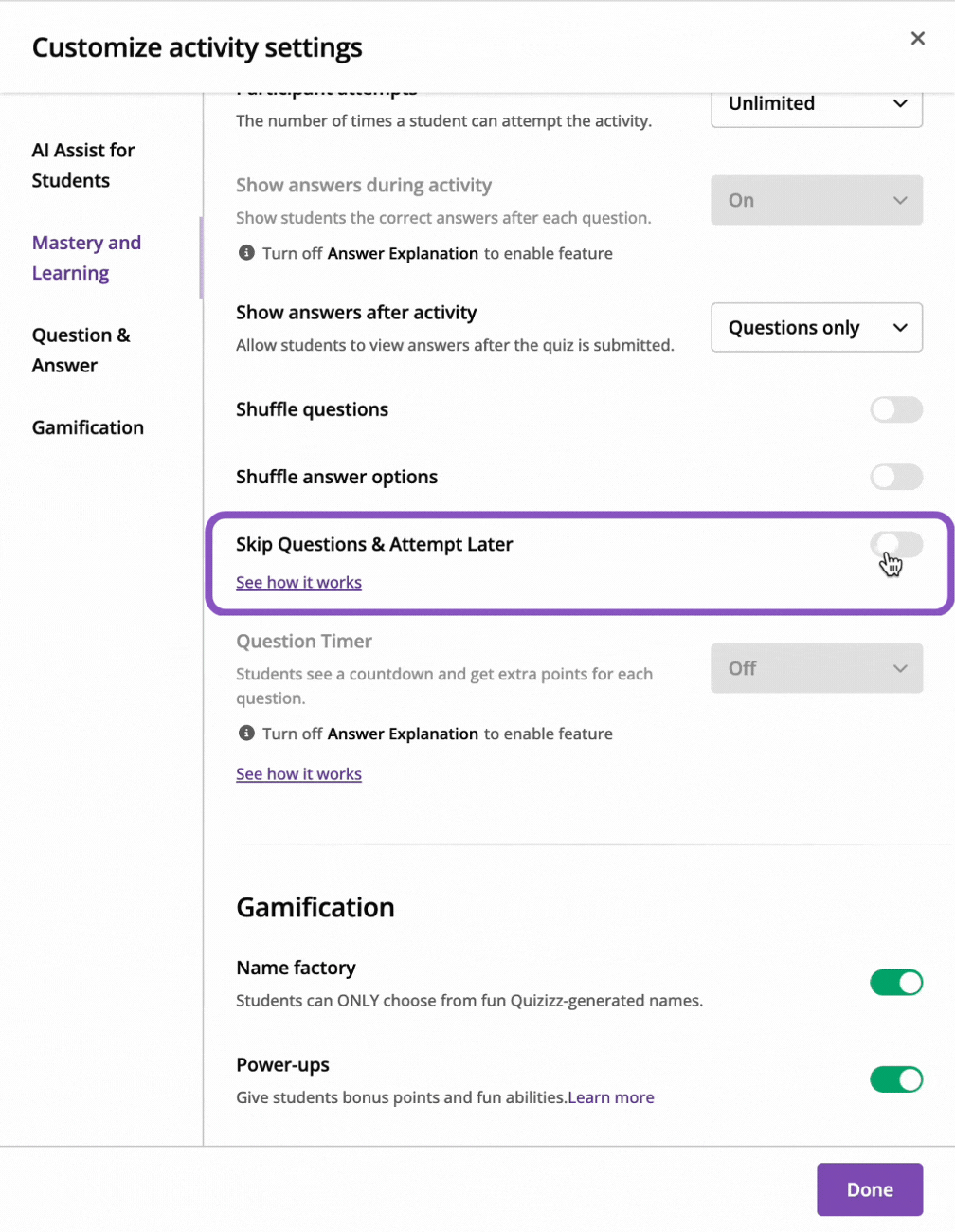This screenshot has height=1232, width=955.
Task: Enable Skip Questions & Attempt Later switch
Action: [x=896, y=544]
